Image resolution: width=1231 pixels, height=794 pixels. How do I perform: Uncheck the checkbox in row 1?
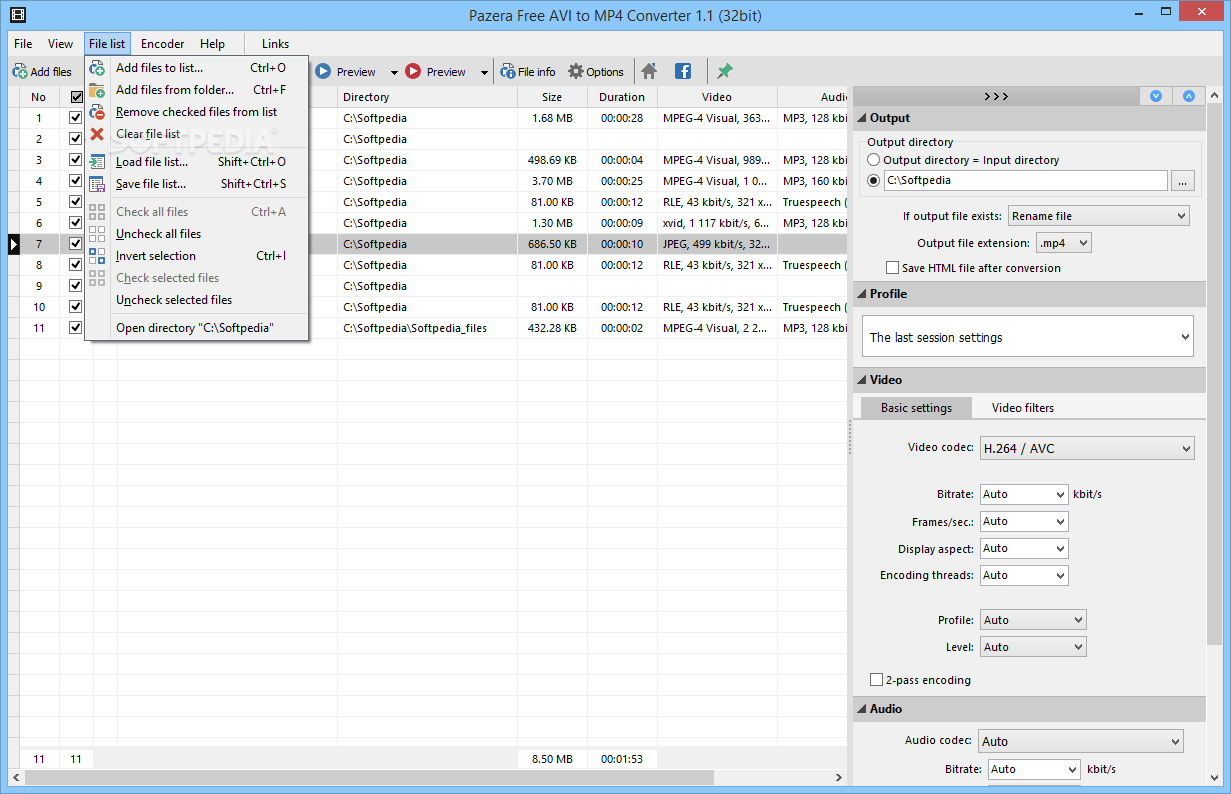coord(76,118)
